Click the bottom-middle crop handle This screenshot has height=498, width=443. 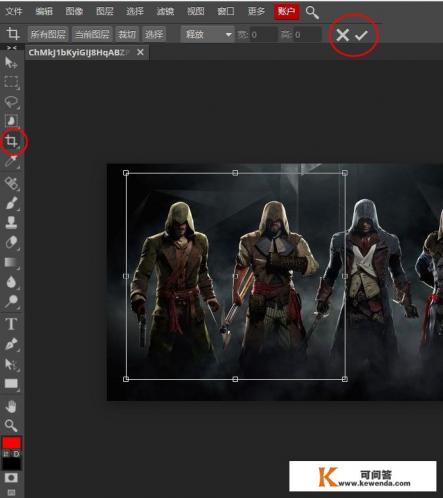[x=235, y=379]
